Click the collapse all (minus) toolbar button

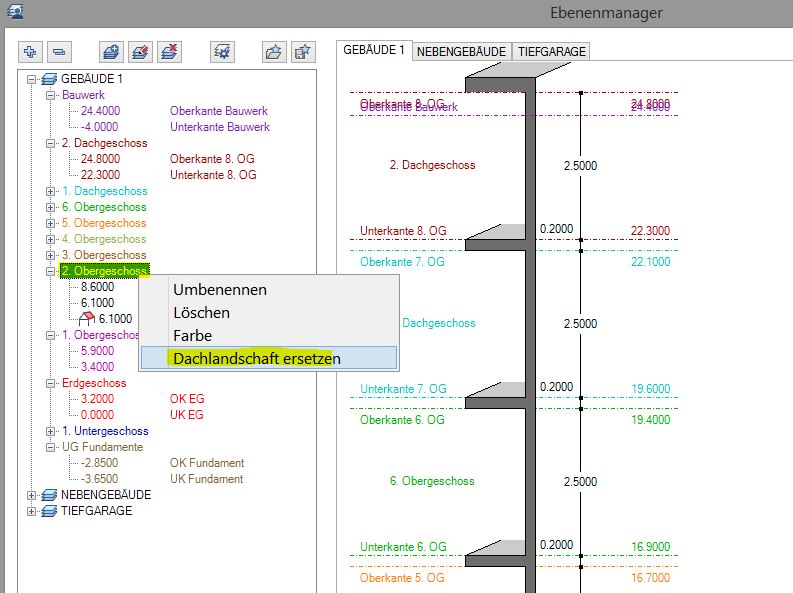59,51
